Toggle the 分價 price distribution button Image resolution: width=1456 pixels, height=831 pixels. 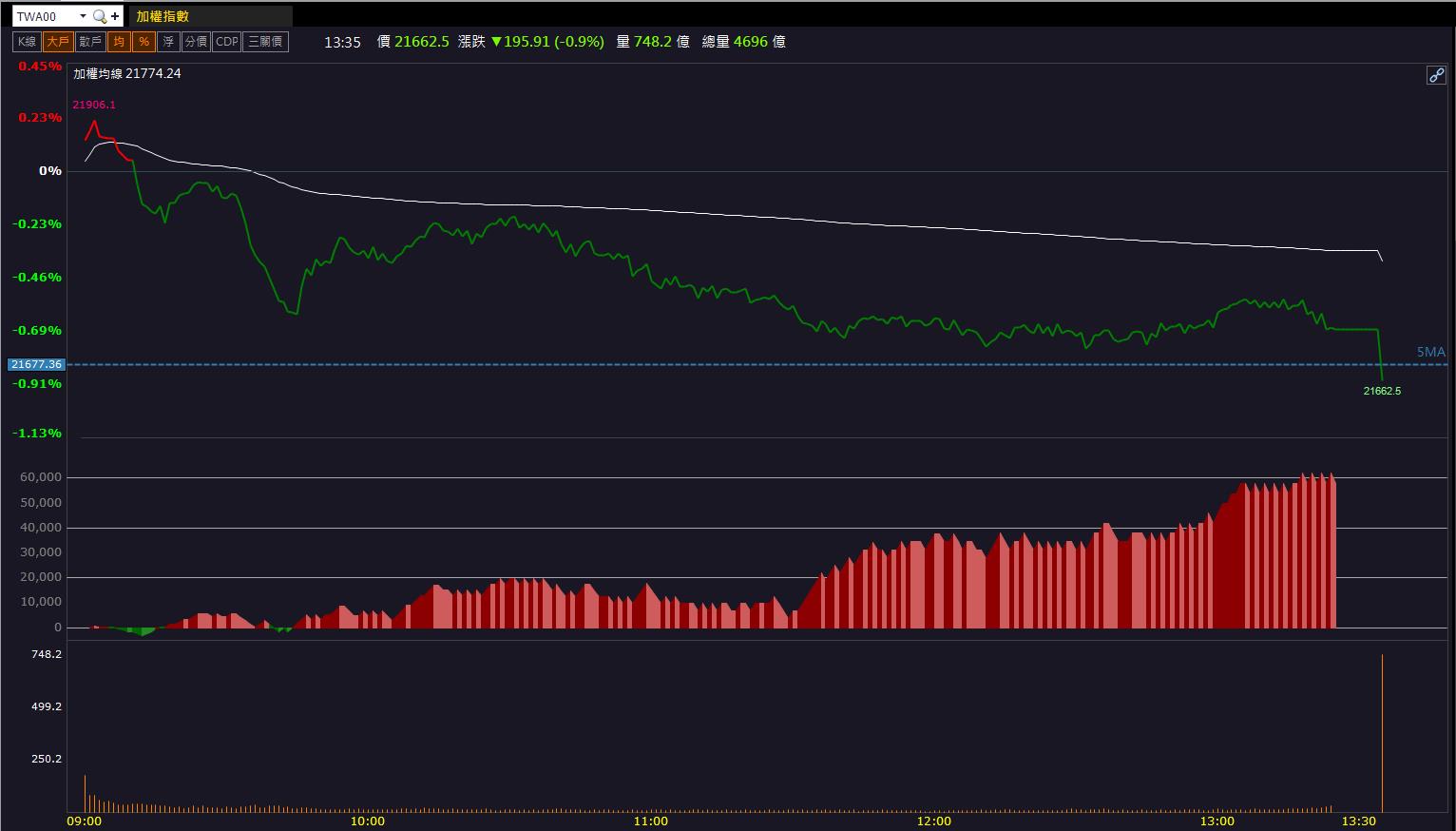196,42
